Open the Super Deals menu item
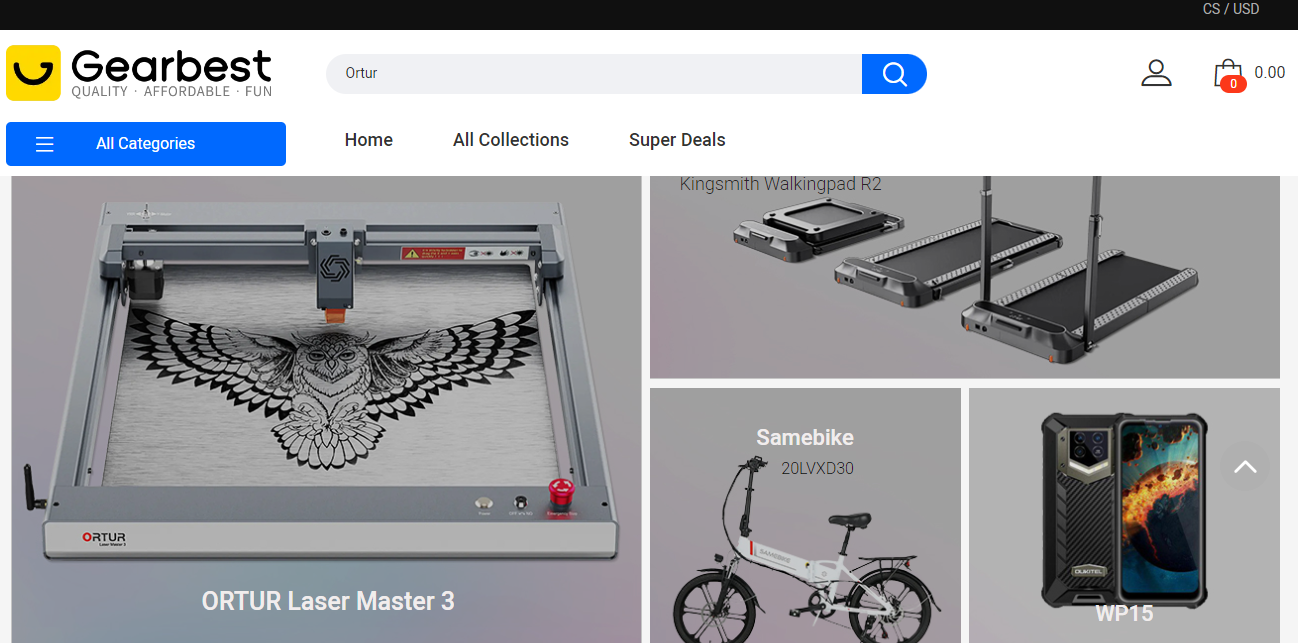The width and height of the screenshot is (1298, 643). (677, 140)
